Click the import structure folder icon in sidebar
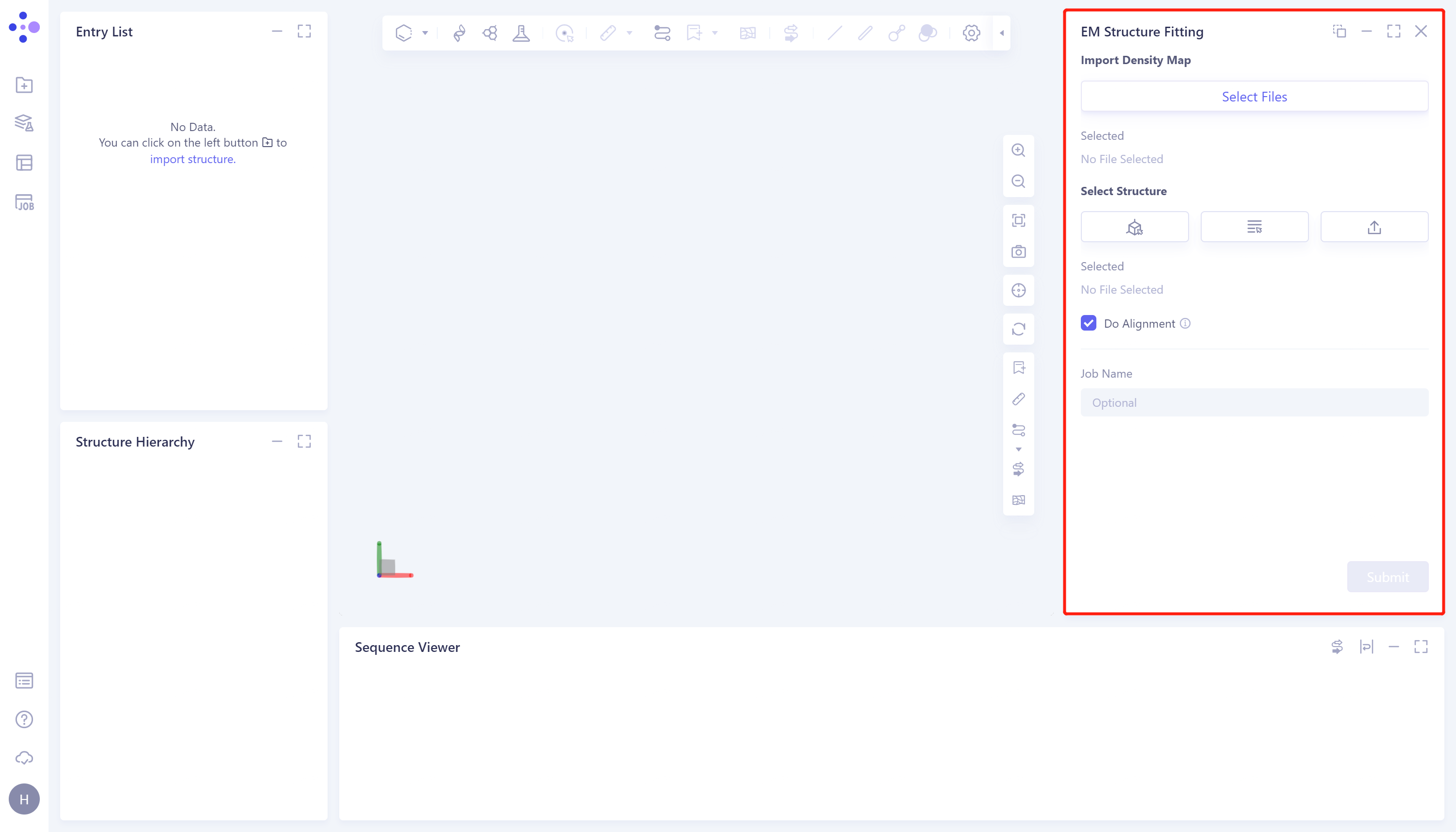This screenshot has width=1456, height=832. (x=24, y=85)
